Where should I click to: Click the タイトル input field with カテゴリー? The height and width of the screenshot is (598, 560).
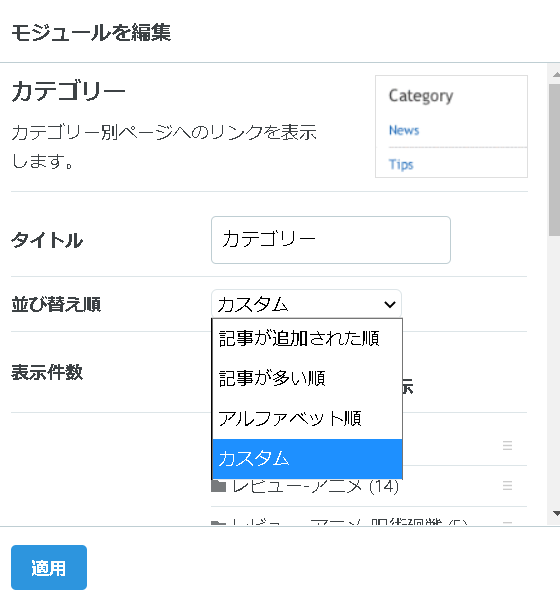(331, 240)
